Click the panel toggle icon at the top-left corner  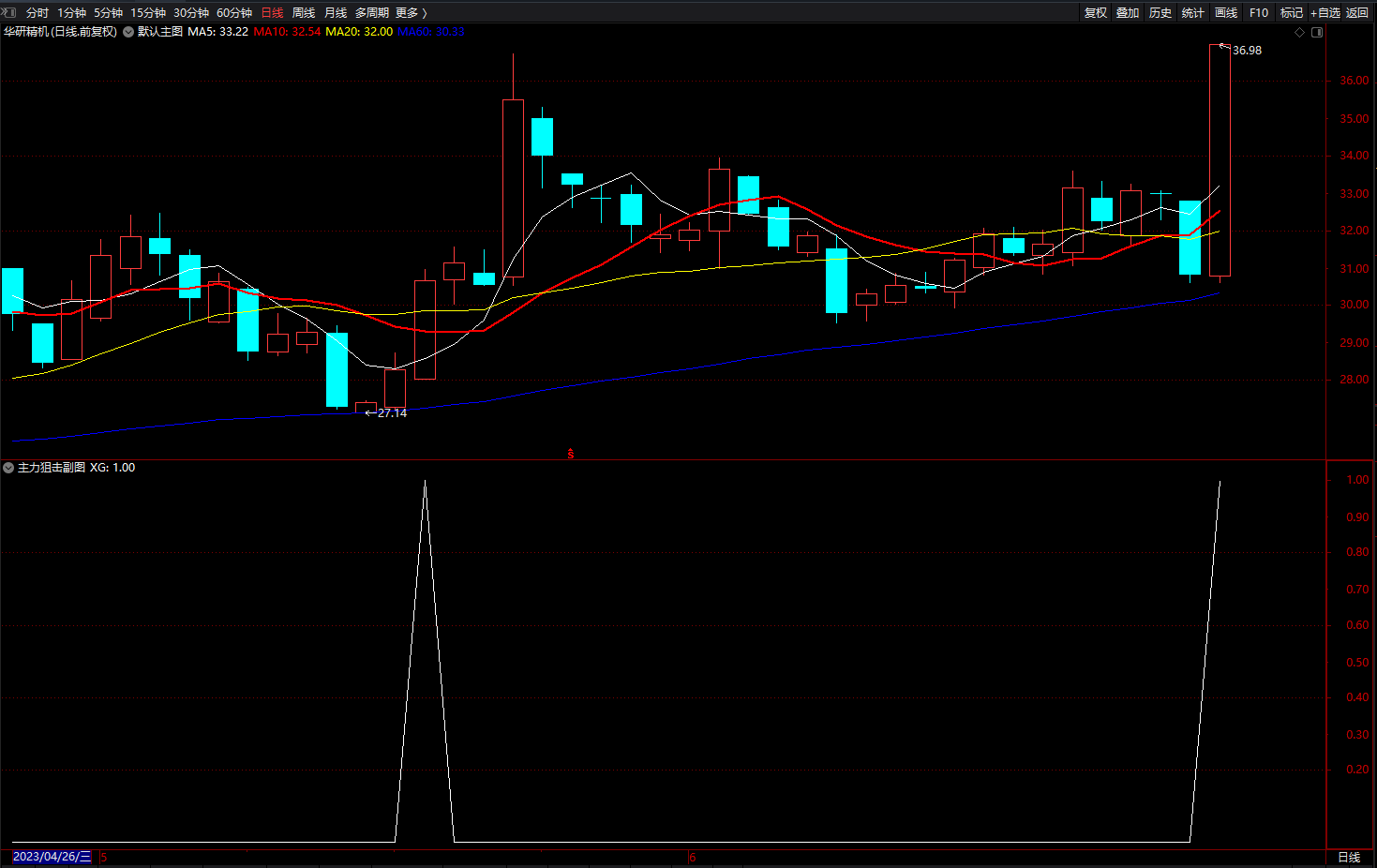[9, 12]
